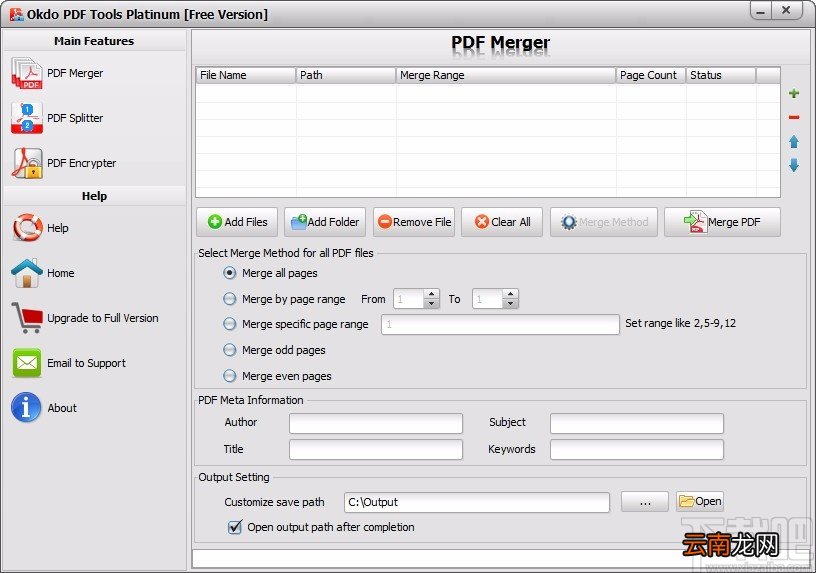Select Merge all pages option
The image size is (816, 573).
click(230, 273)
